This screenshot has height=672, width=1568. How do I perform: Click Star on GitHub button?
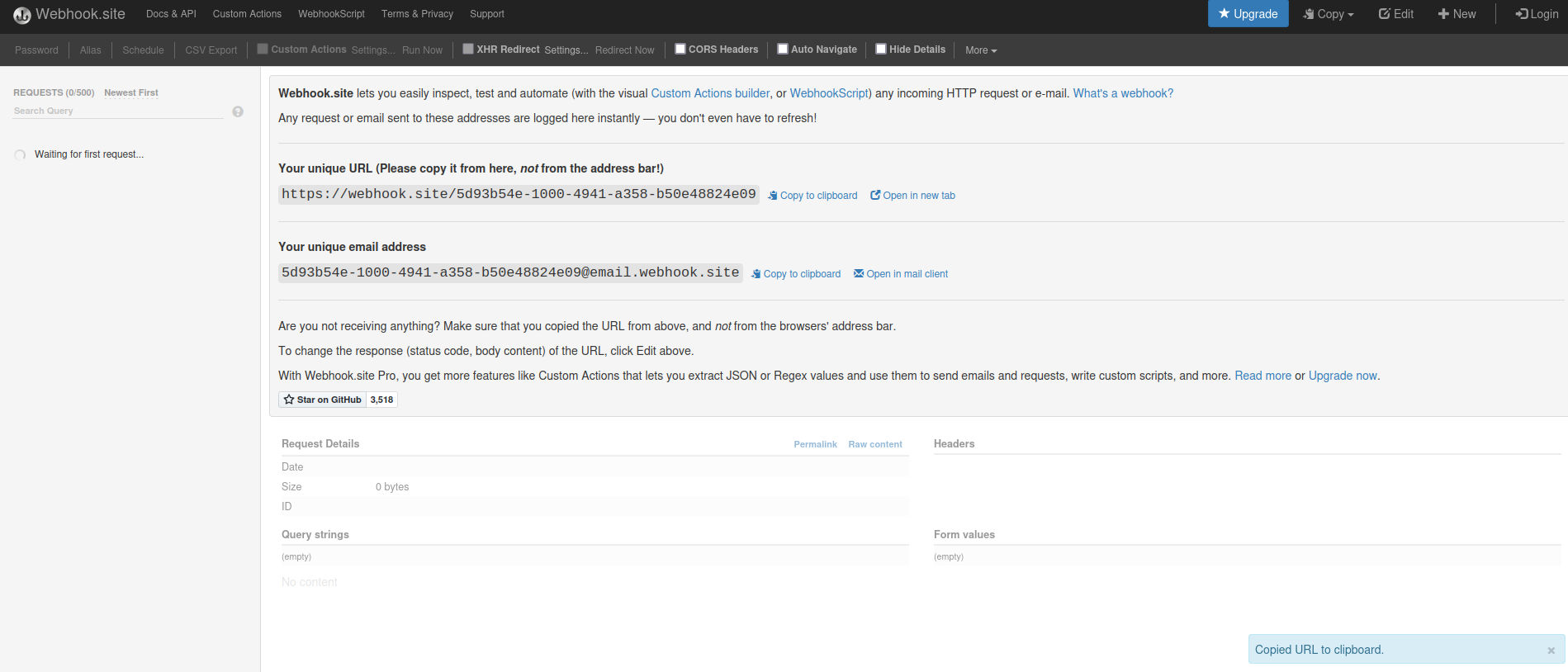click(322, 400)
